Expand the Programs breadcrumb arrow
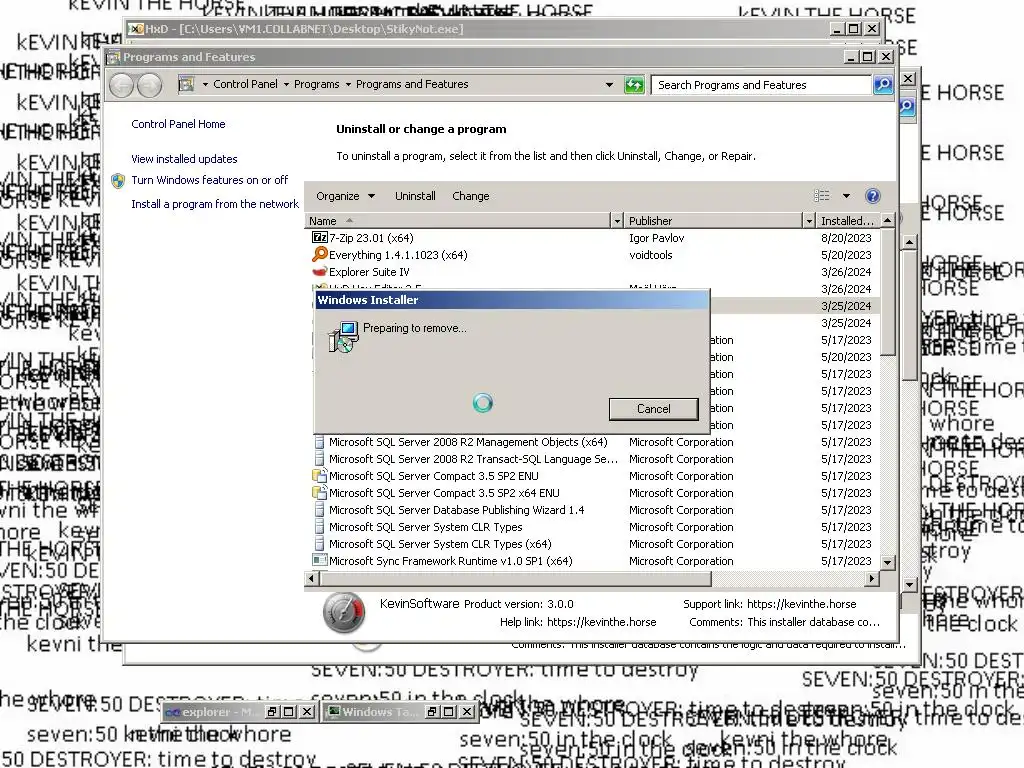The image size is (1024, 768). point(348,84)
